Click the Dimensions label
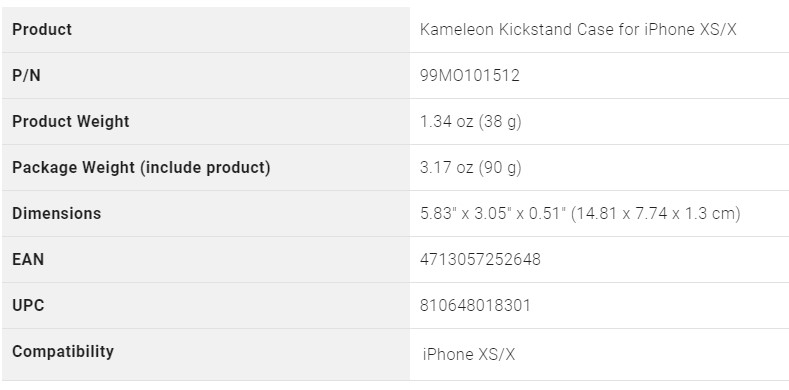 pyautogui.click(x=57, y=213)
